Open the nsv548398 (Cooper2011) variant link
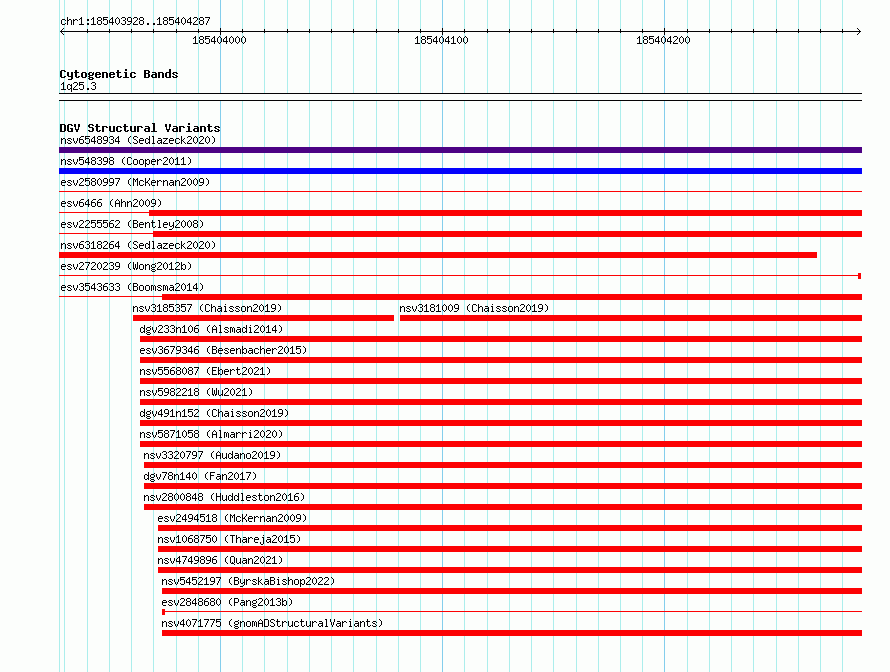The height and width of the screenshot is (672, 890). tap(126, 161)
